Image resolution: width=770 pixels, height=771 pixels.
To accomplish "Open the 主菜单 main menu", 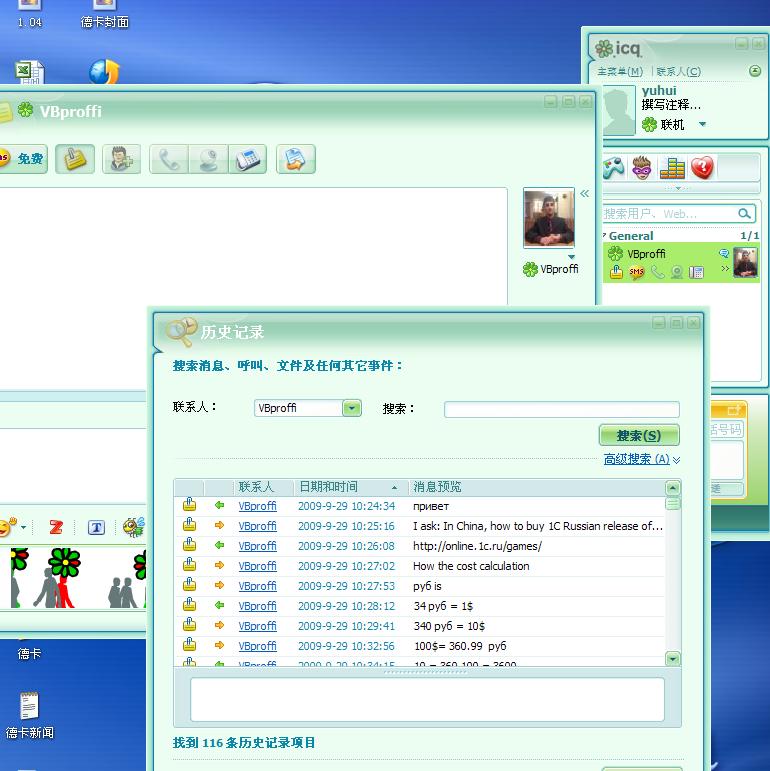I will 620,72.
